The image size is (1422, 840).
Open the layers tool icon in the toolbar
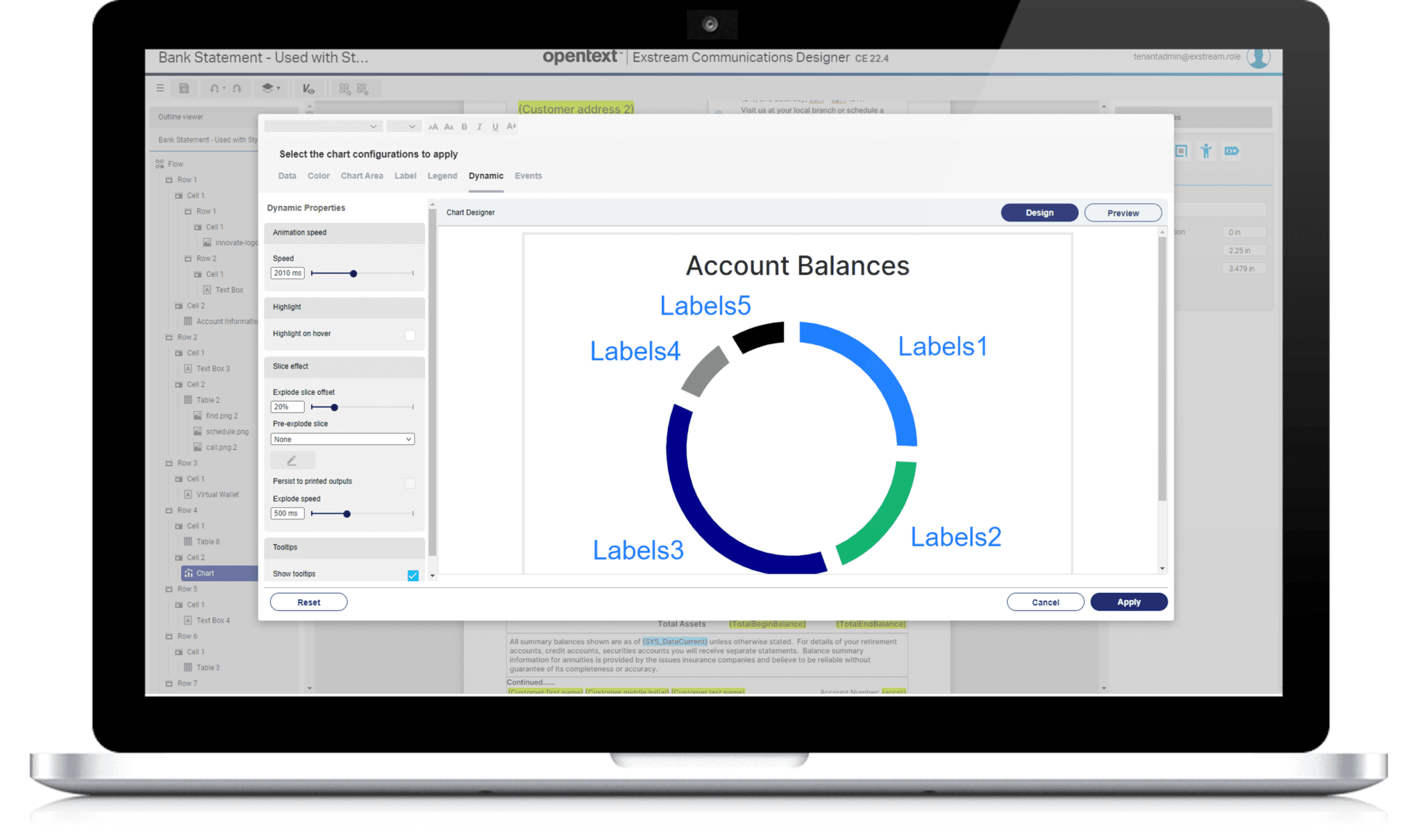pos(267,88)
